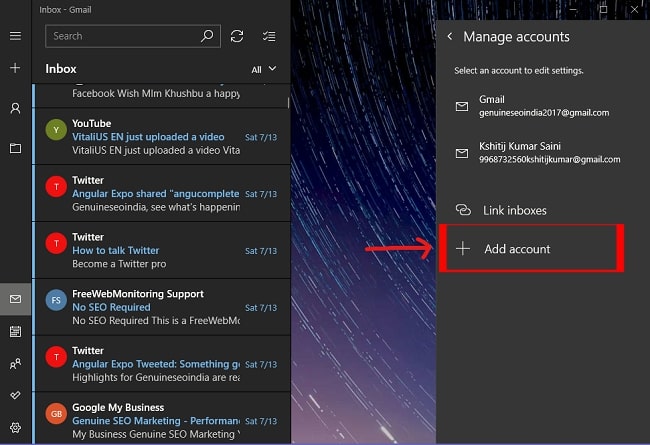The image size is (650, 445).
Task: Go back from Manage accounts panel
Action: [x=450, y=36]
